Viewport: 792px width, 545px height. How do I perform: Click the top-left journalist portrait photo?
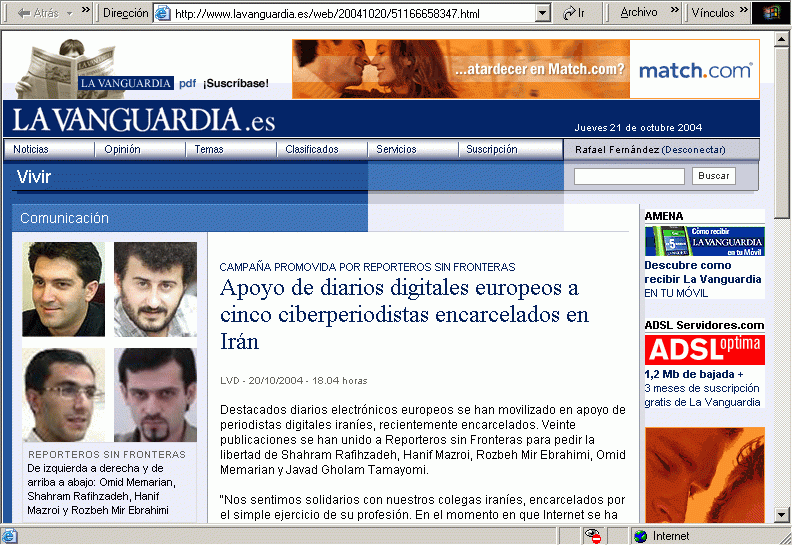[63, 289]
